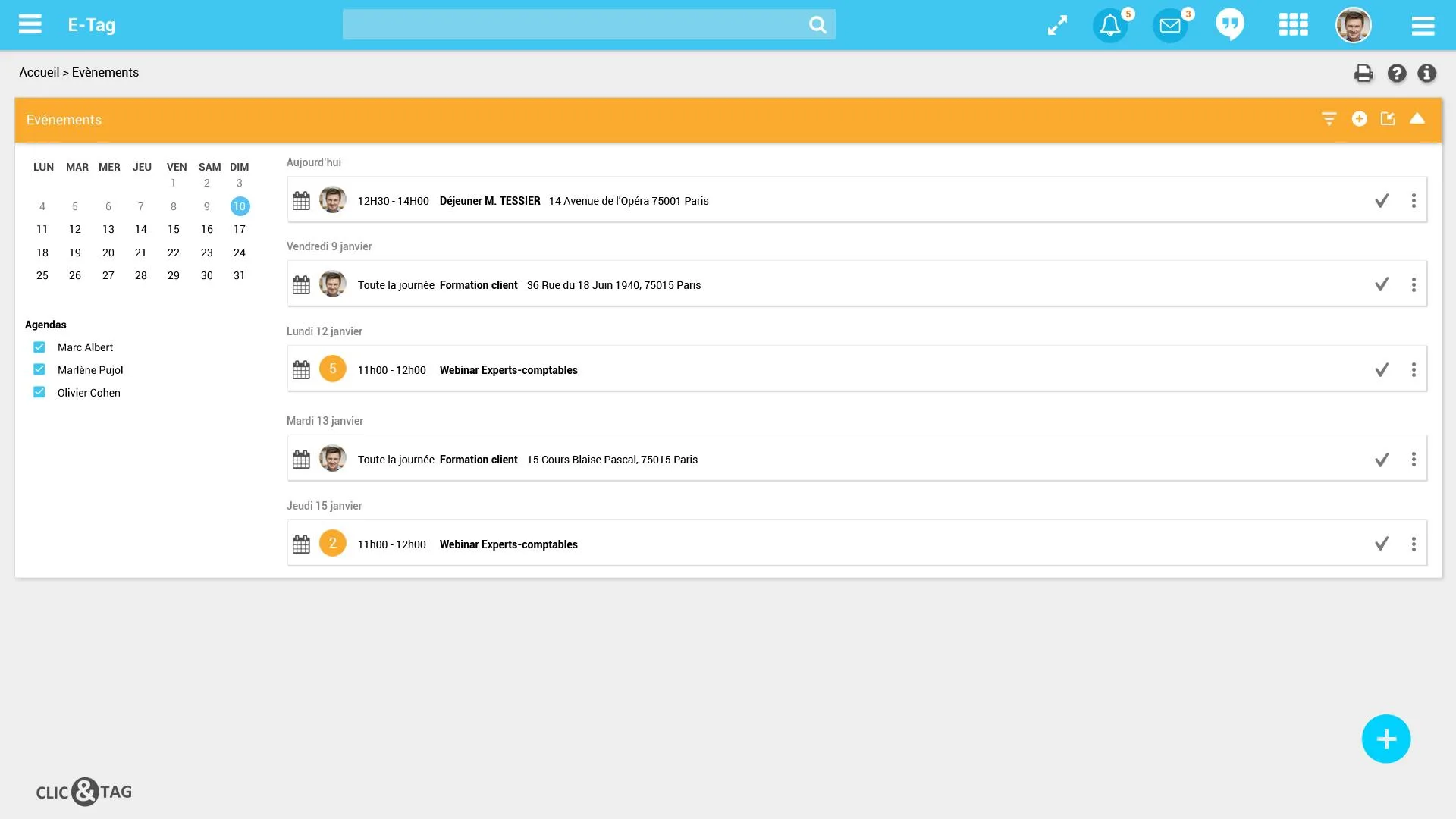Select day 13 in the calendar
Image resolution: width=1456 pixels, height=819 pixels.
108,229
